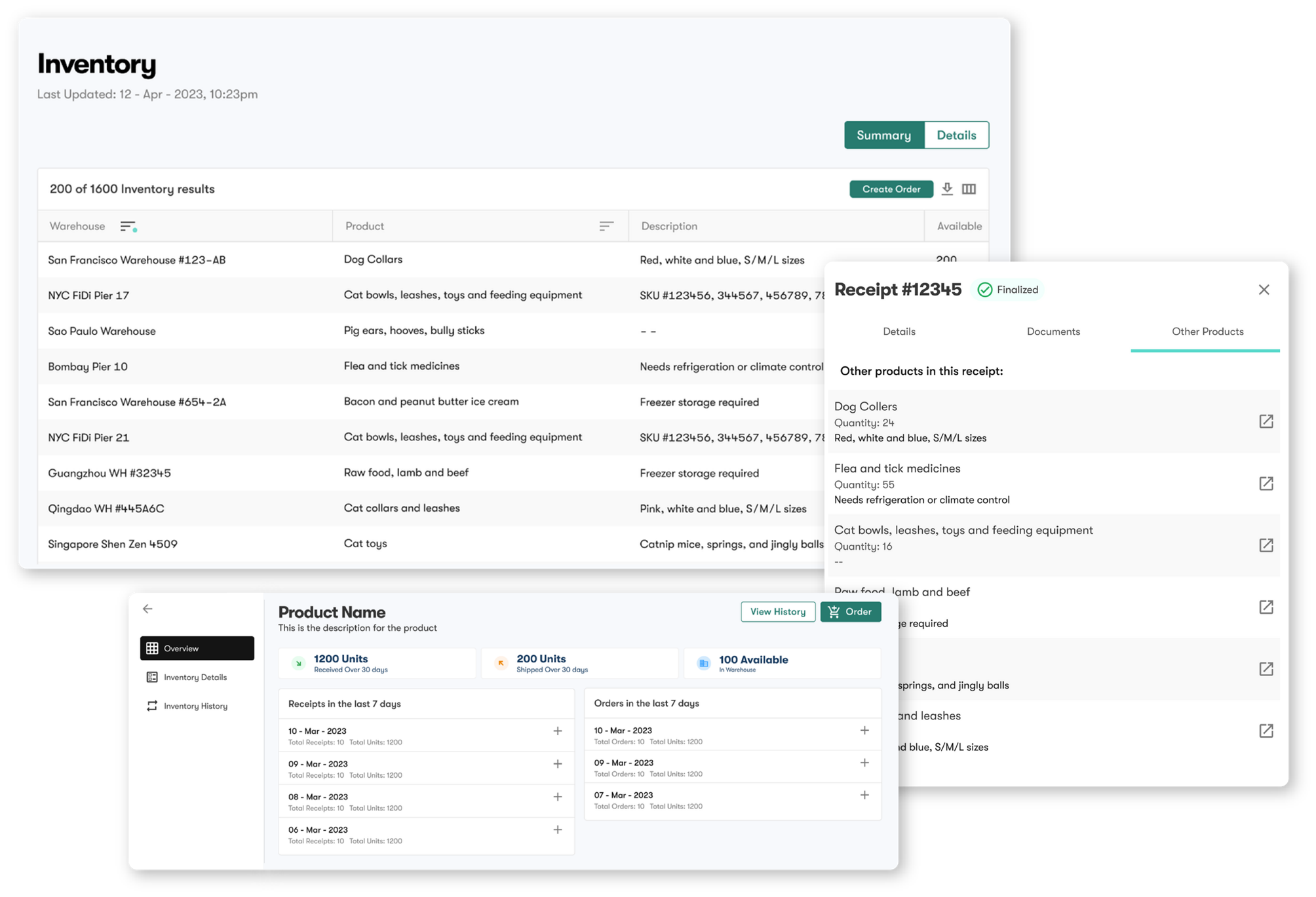Click the warehouse available blue icon

(x=704, y=663)
